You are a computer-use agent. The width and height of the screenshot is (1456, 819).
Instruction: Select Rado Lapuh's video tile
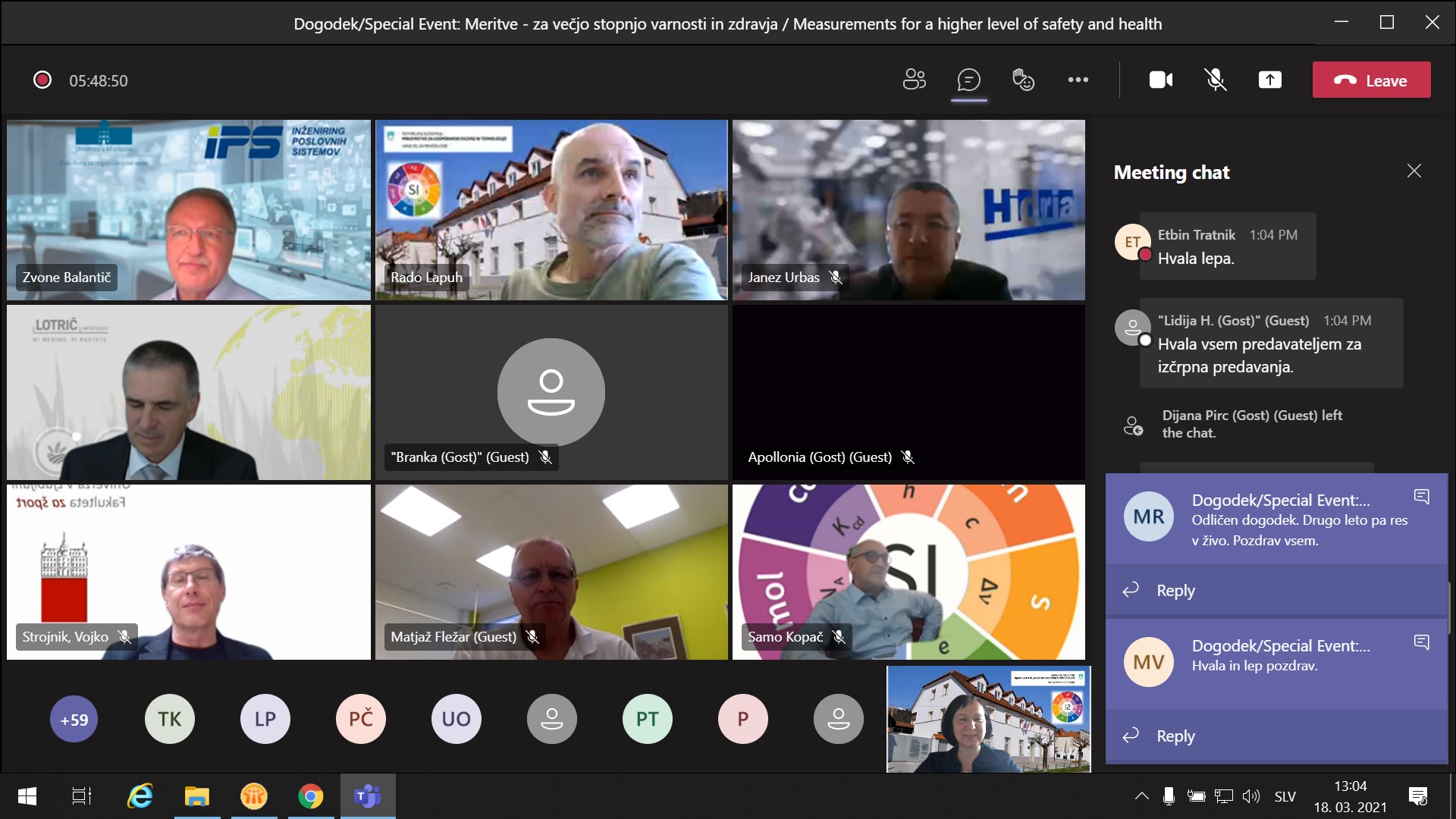coord(551,209)
